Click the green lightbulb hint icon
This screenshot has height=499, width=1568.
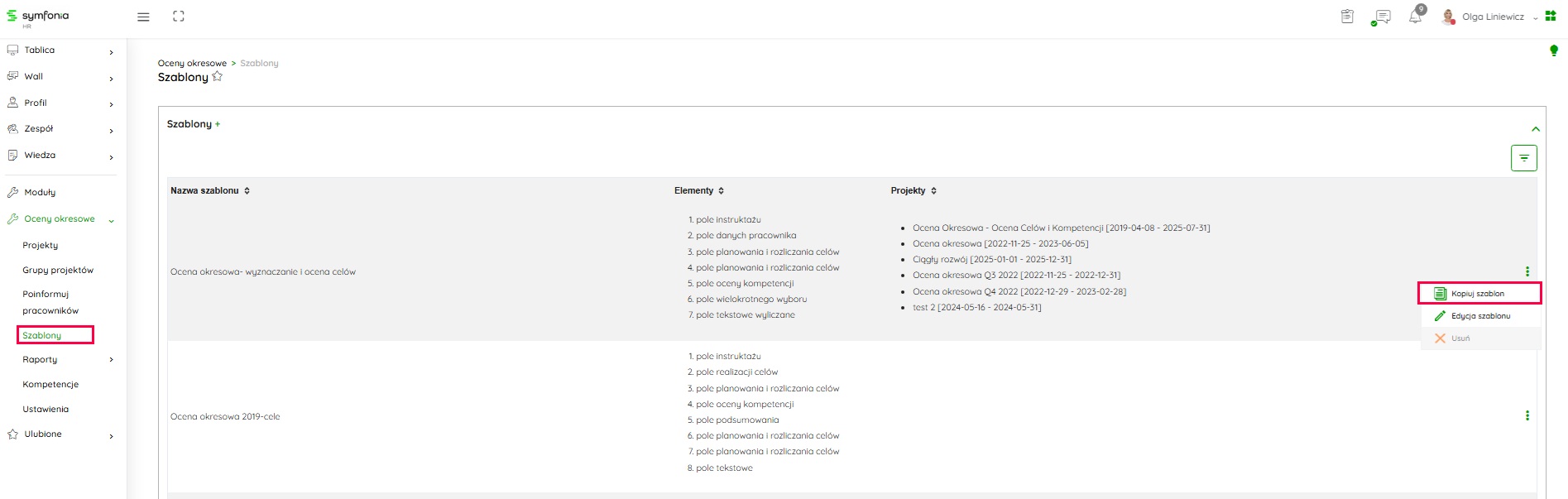point(1553,51)
